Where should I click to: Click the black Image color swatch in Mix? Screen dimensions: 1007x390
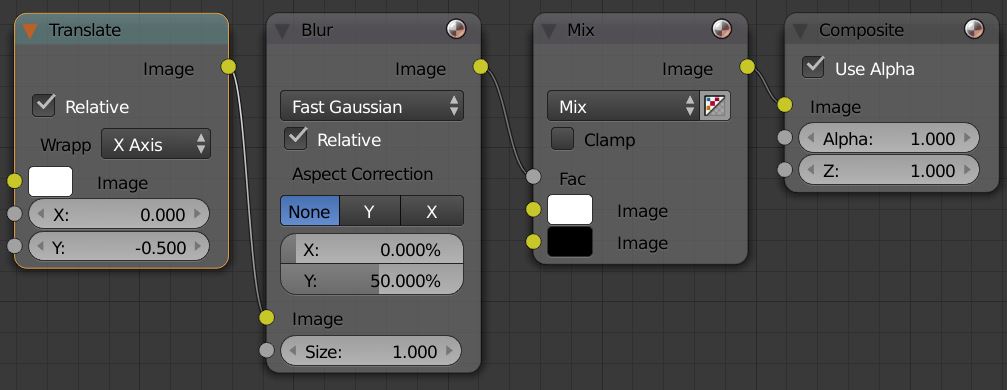point(570,242)
